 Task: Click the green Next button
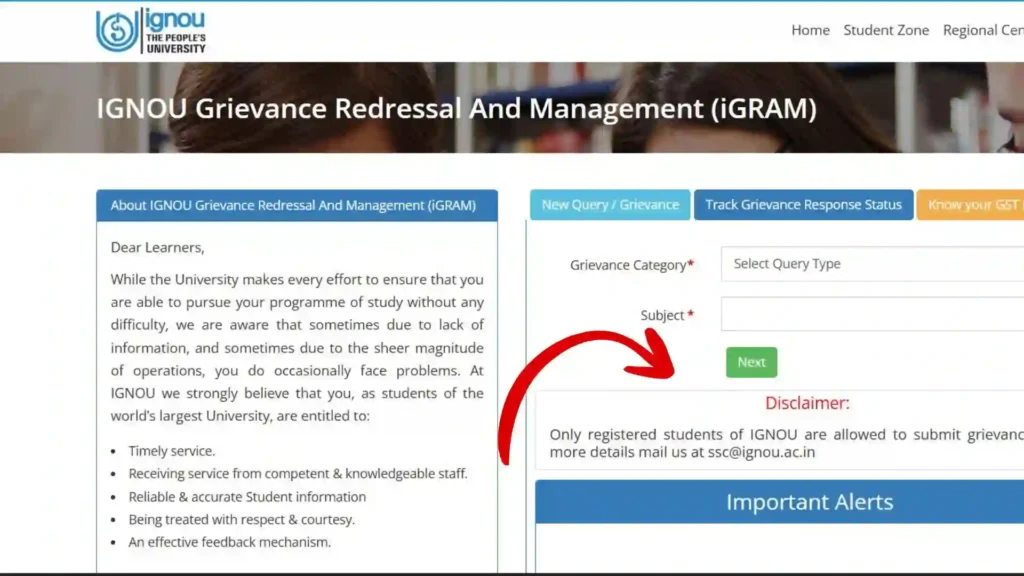(x=751, y=362)
